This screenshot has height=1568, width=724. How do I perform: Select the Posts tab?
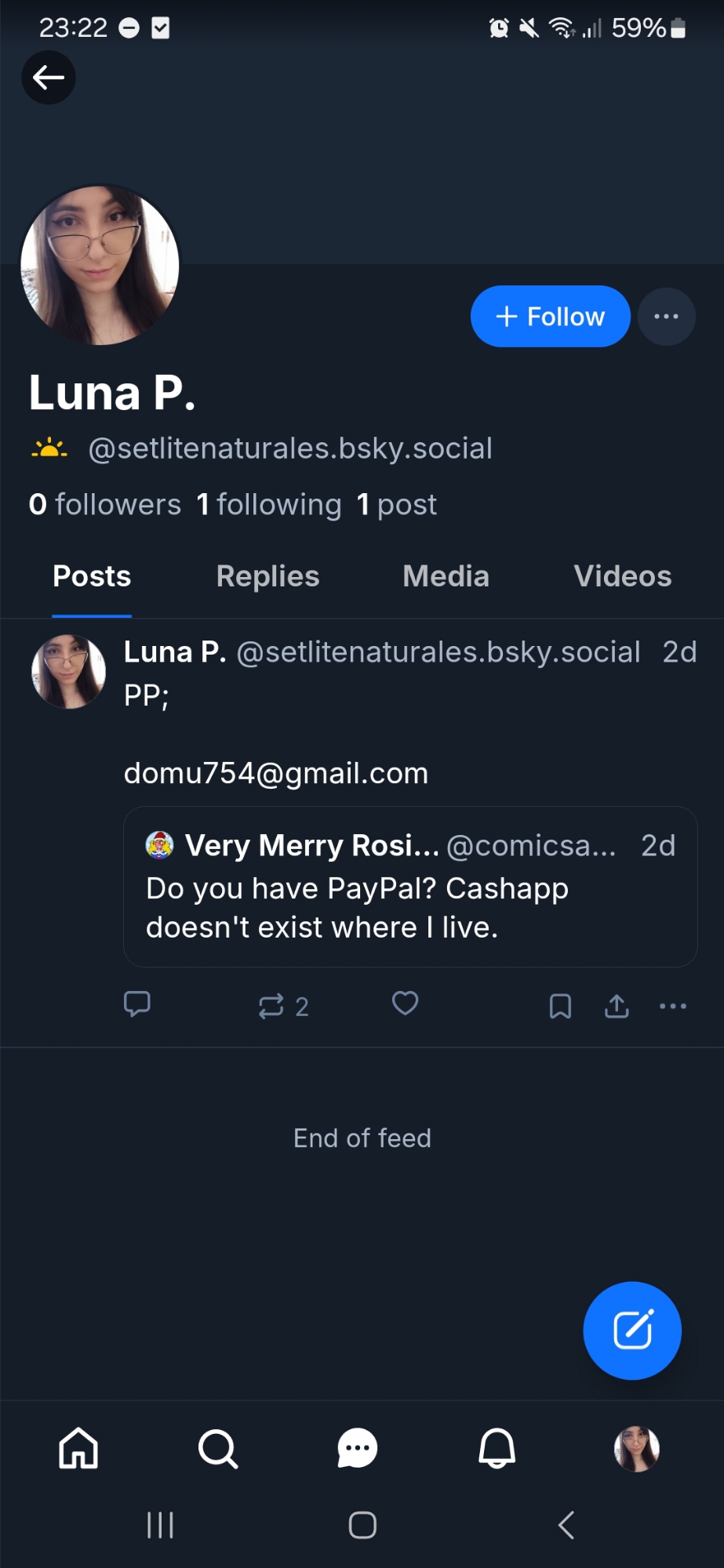click(x=92, y=576)
